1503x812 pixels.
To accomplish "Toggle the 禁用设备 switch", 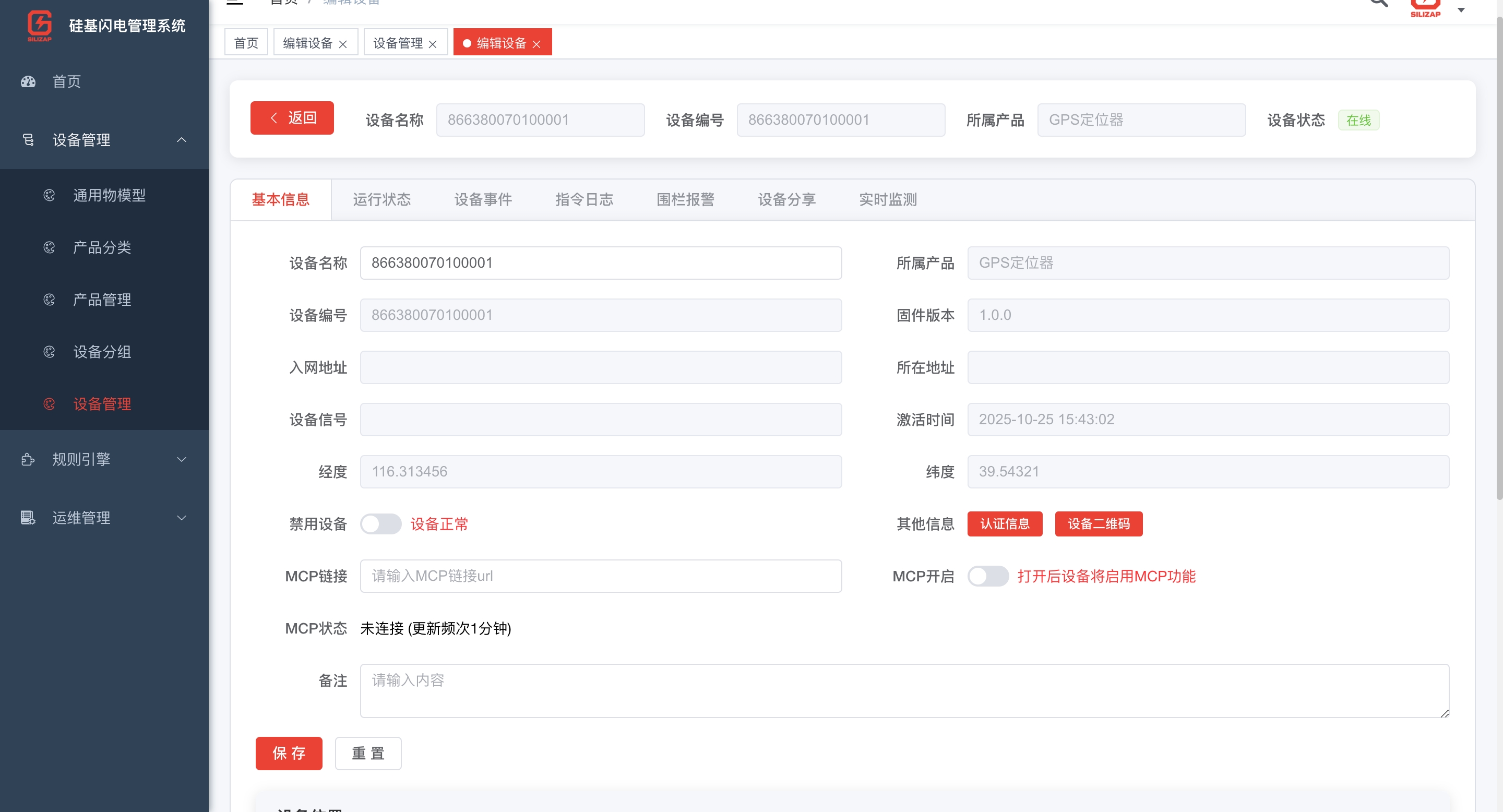I will tap(380, 524).
